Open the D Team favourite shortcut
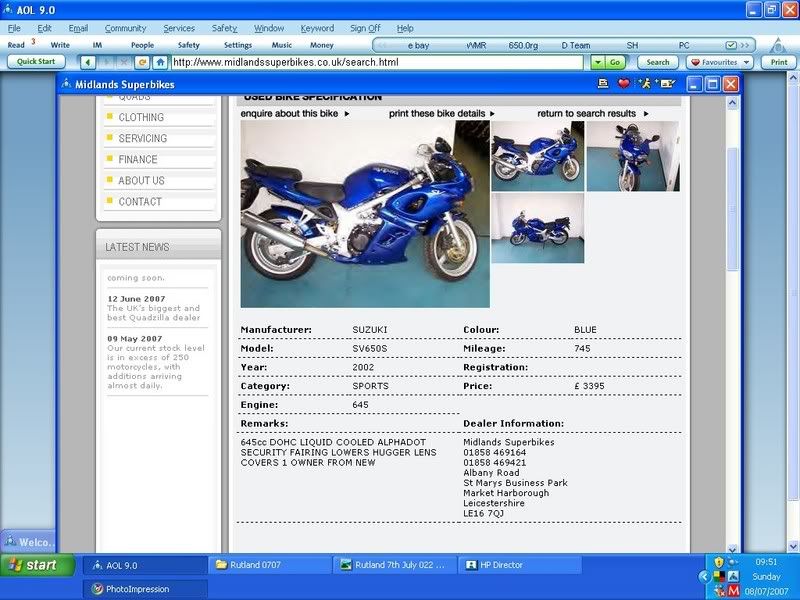This screenshot has height=600, width=800. point(576,45)
